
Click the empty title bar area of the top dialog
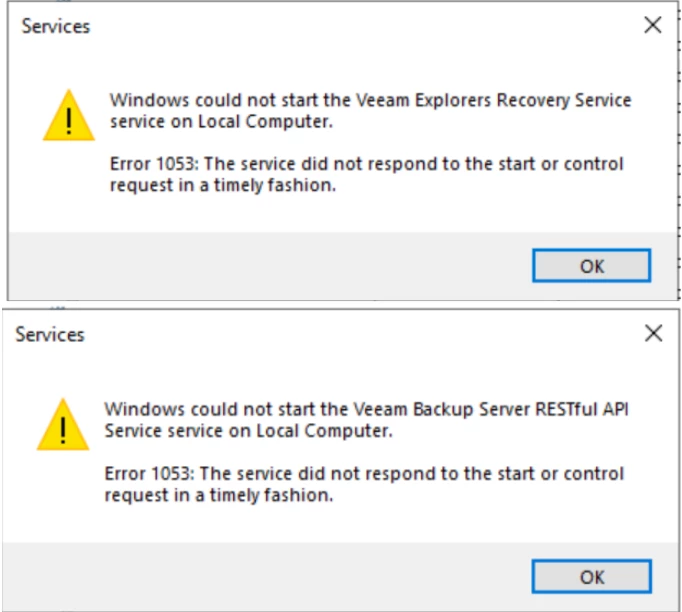point(350,27)
